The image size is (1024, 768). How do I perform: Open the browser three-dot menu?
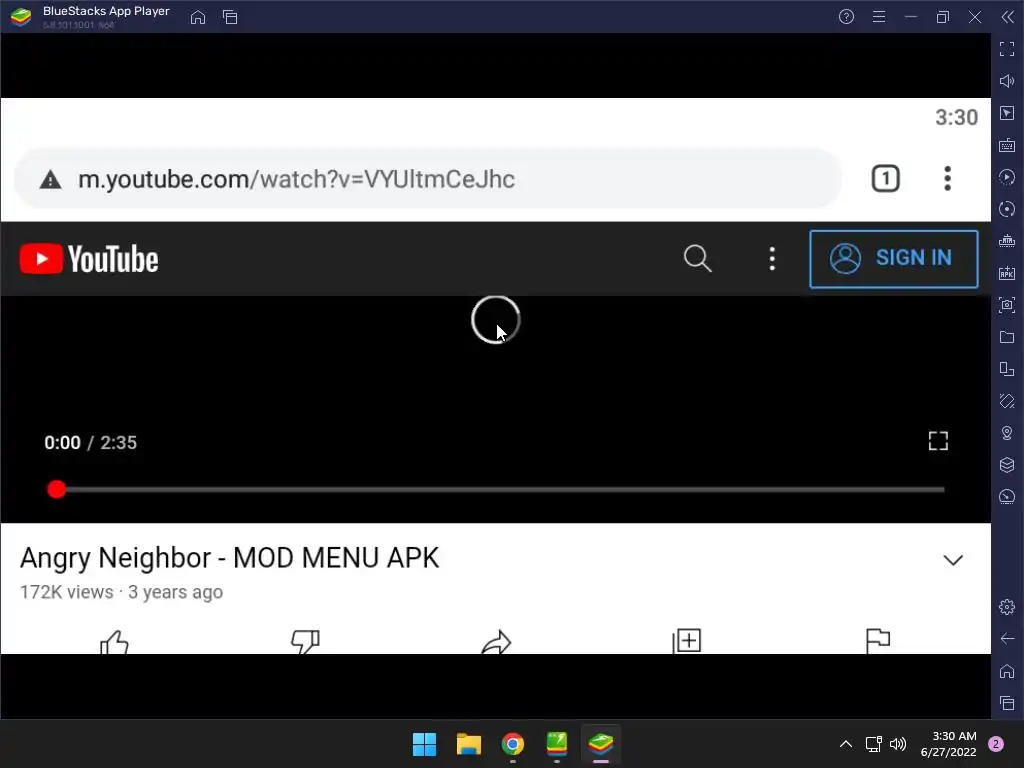point(947,179)
